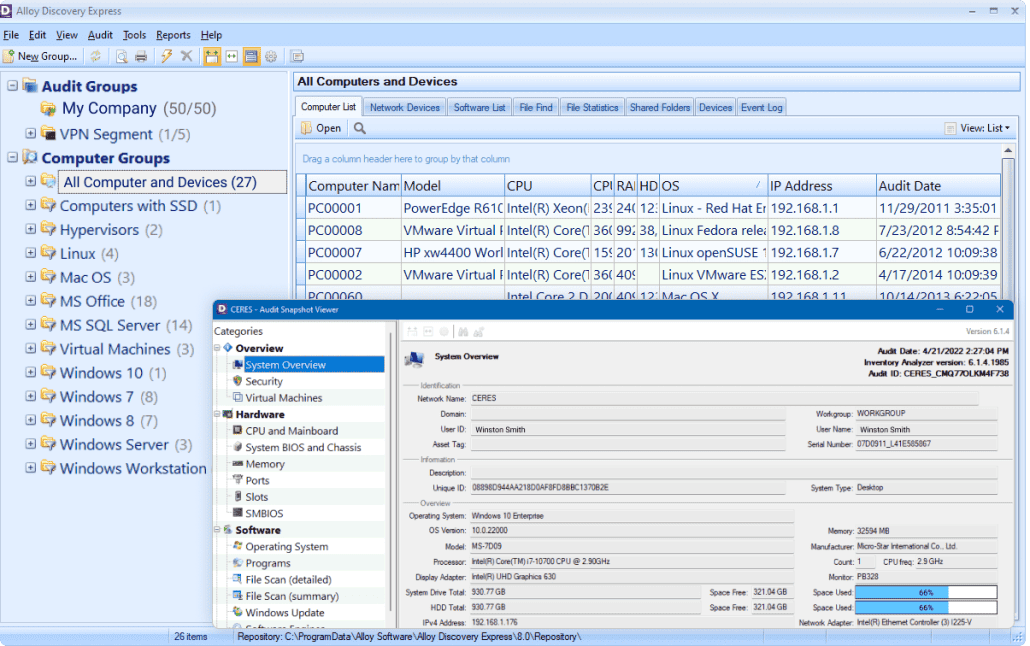The height and width of the screenshot is (646, 1030).
Task: Click the New Group button
Action: pyautogui.click(x=41, y=56)
